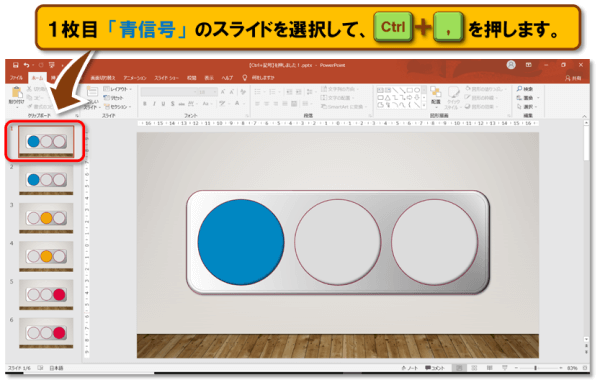600x385 pixels.
Task: Toggle Italic formatting
Action: (x=154, y=104)
